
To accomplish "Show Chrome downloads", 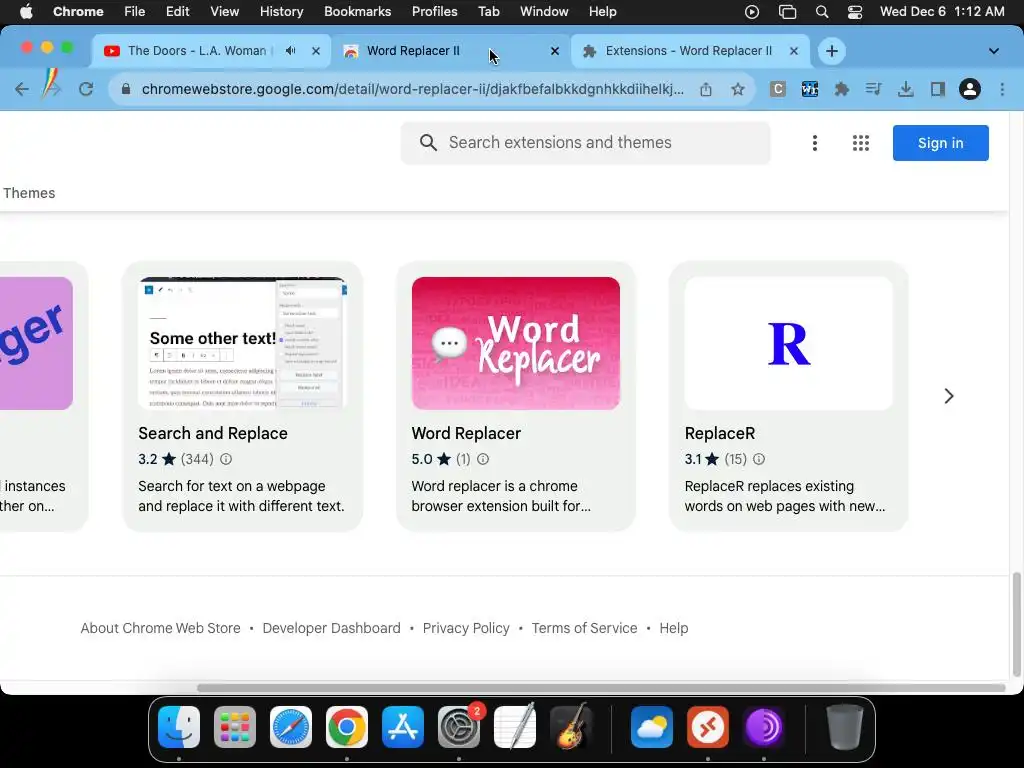I will 905,89.
